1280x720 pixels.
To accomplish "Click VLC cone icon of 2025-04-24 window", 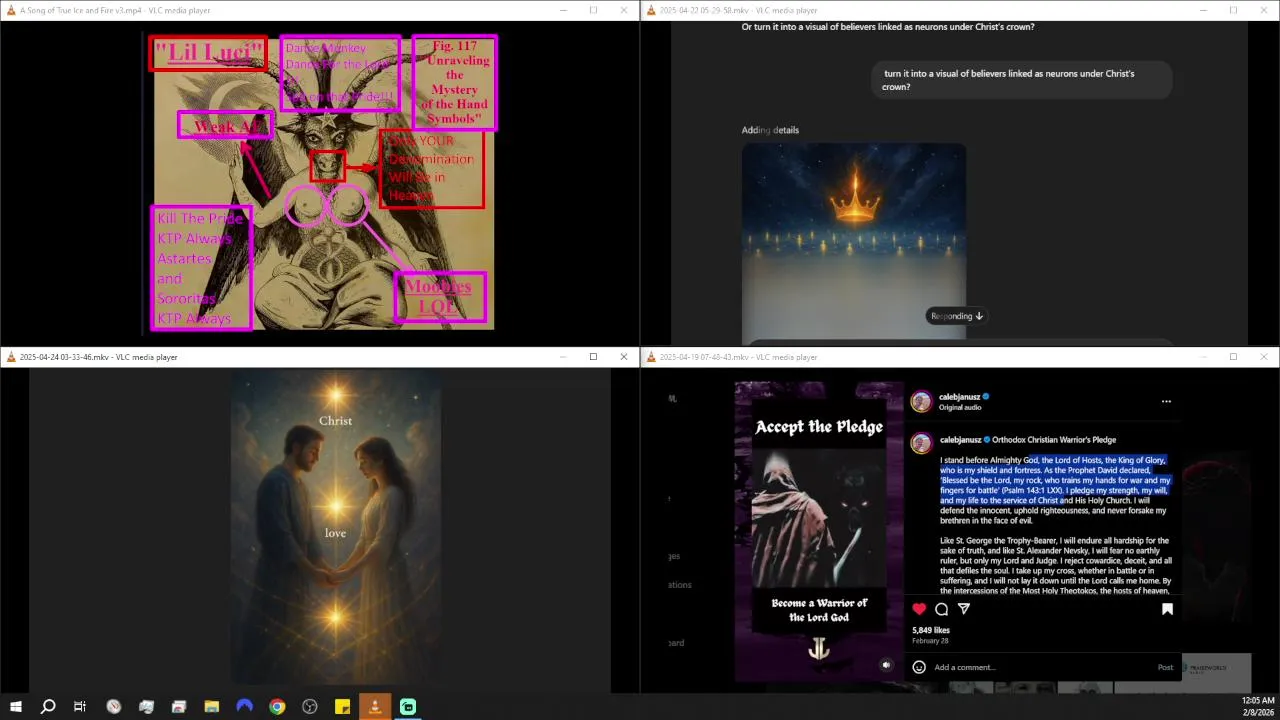I will 11,357.
